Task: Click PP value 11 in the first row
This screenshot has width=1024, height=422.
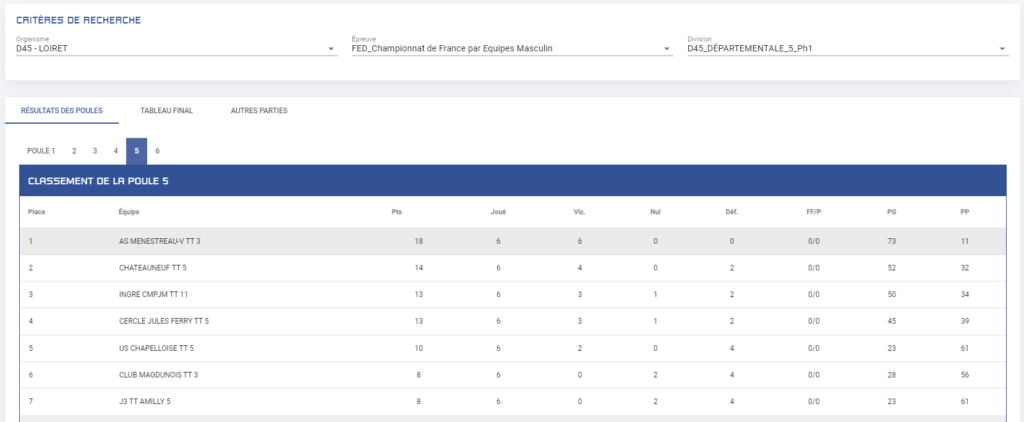Action: tap(965, 241)
